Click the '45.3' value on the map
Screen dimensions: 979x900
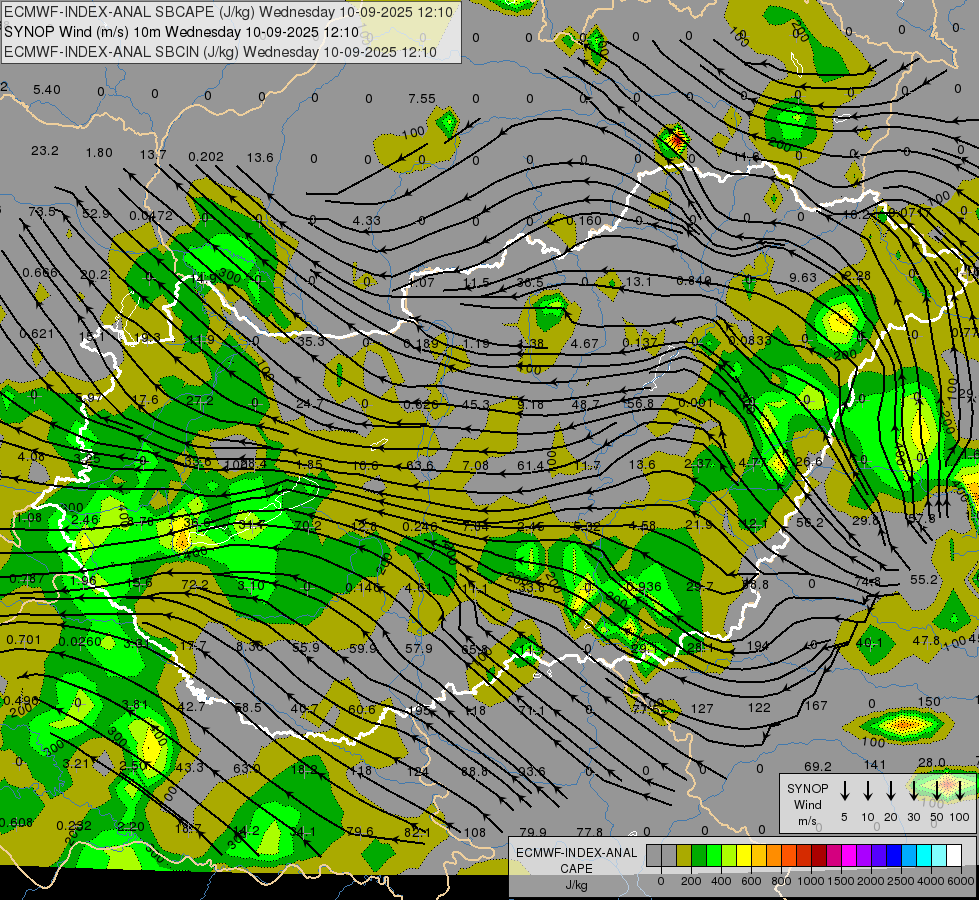tap(476, 405)
